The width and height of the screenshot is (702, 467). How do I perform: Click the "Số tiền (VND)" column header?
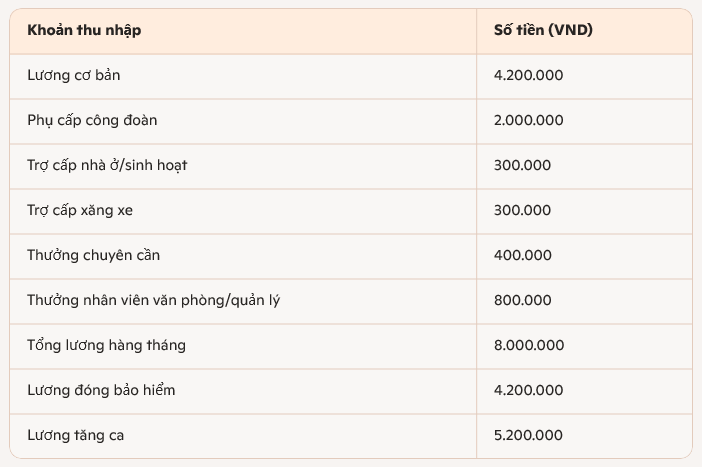coord(543,30)
